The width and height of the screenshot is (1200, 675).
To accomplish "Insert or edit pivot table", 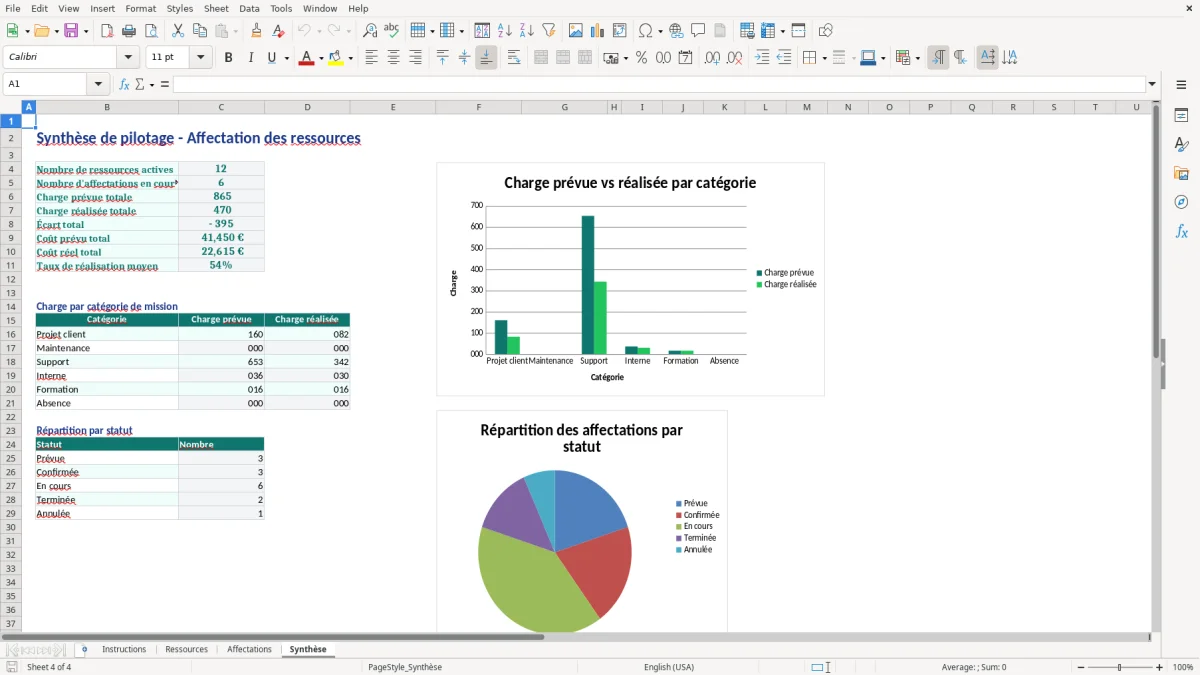I will (620, 31).
